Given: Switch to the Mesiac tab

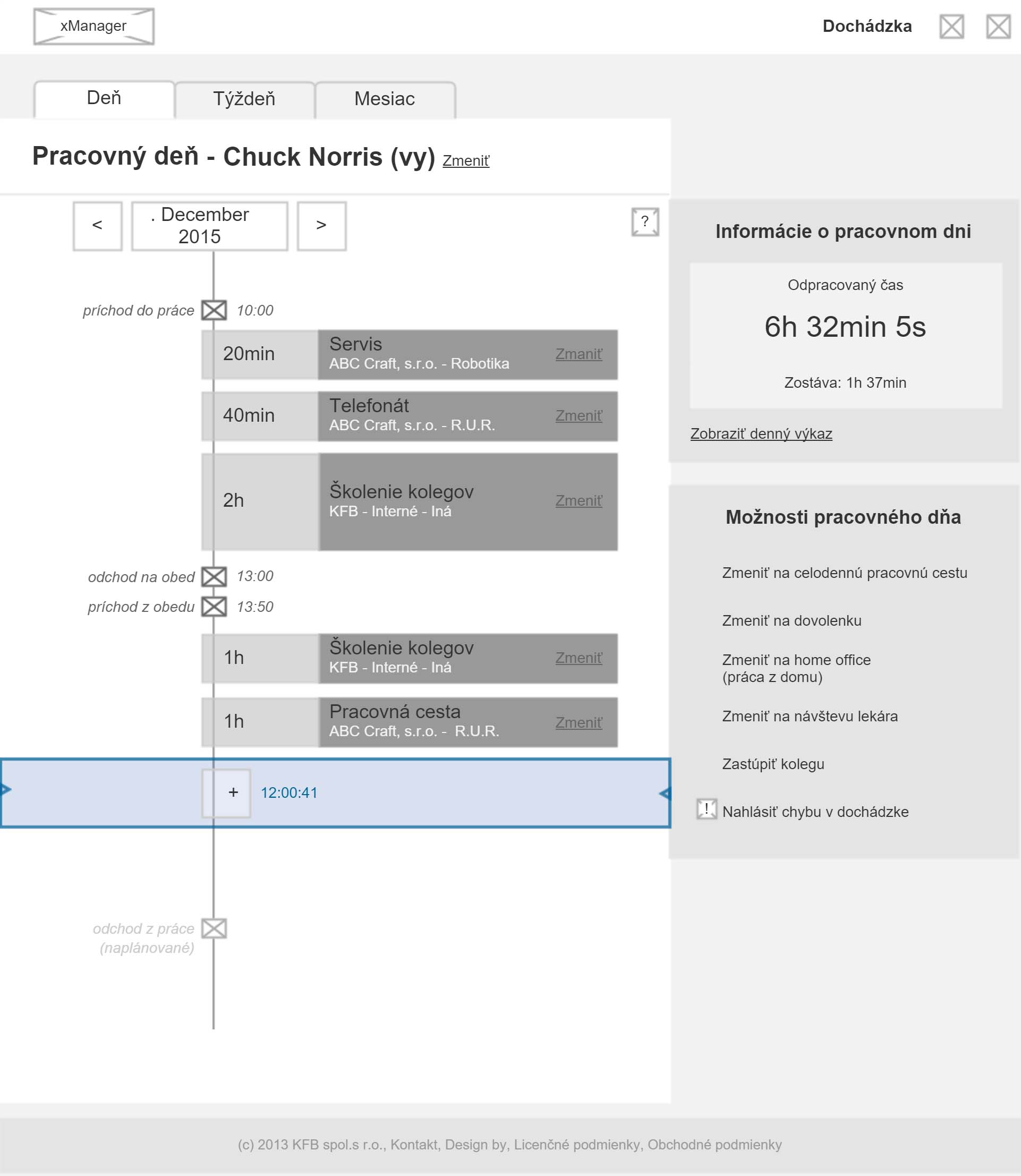Looking at the screenshot, I should pos(385,99).
